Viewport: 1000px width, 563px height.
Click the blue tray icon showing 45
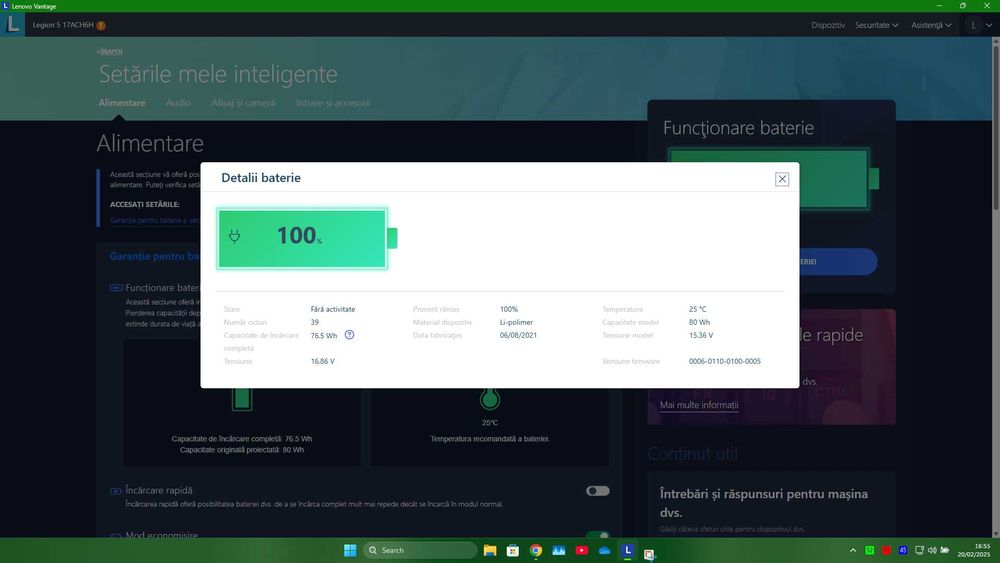pyautogui.click(x=903, y=550)
